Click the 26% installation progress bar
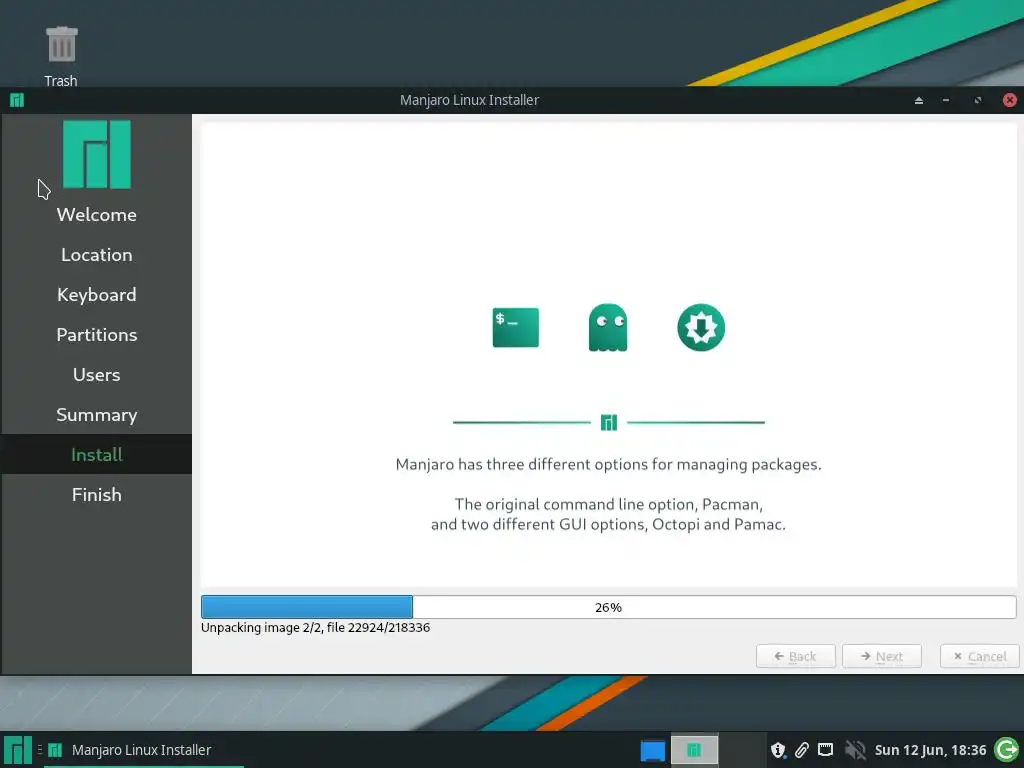 (x=609, y=607)
